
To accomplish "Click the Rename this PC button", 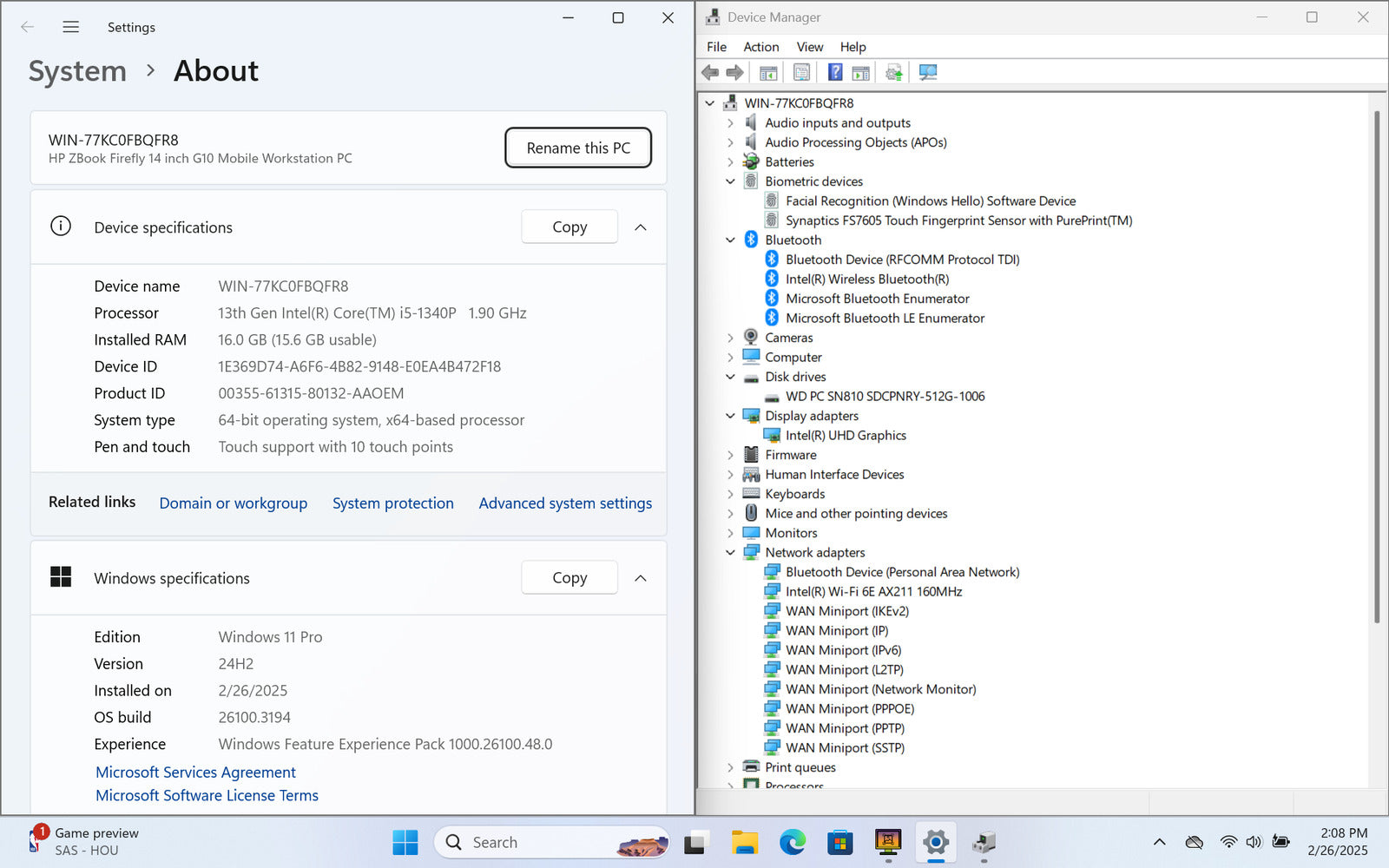I will coord(578,148).
